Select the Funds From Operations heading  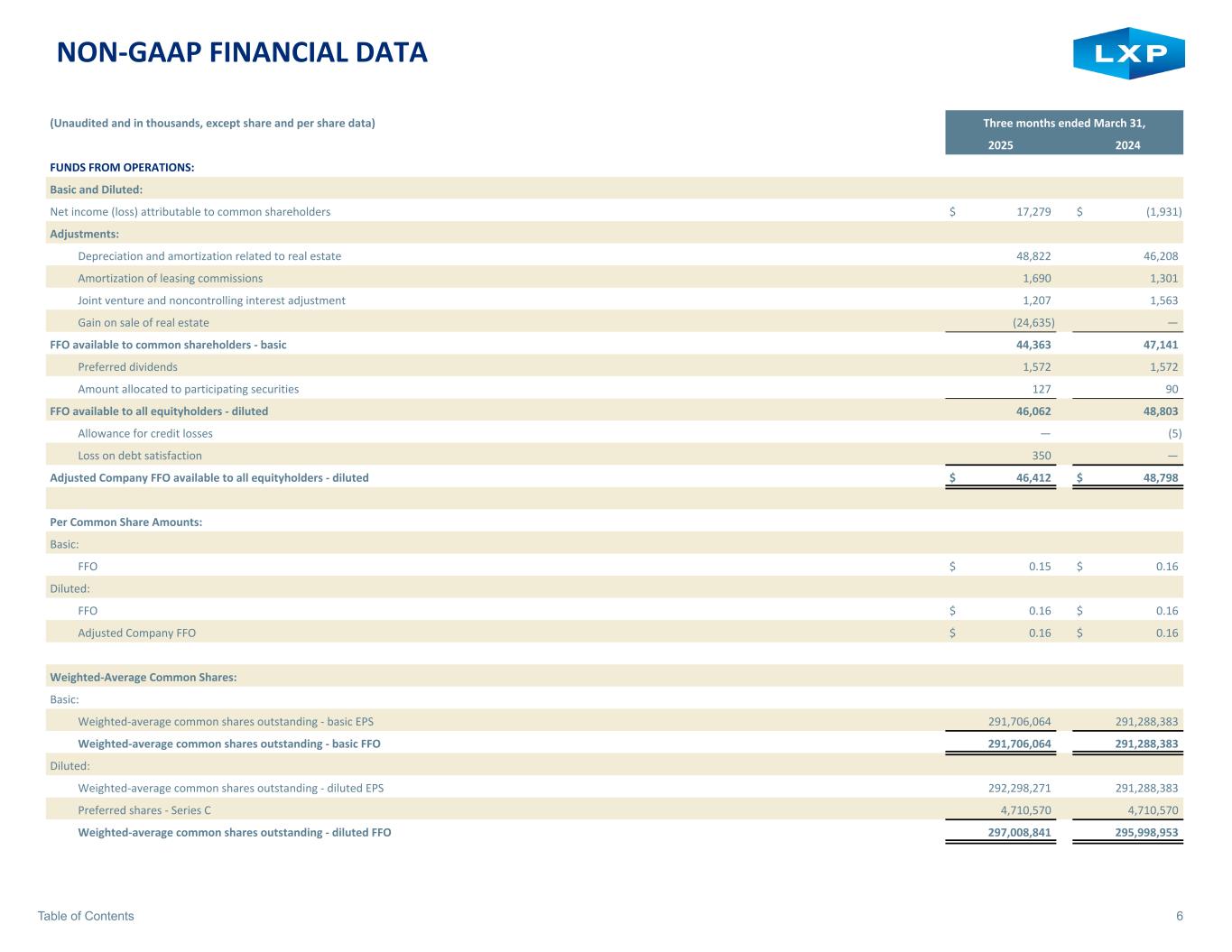(122, 167)
